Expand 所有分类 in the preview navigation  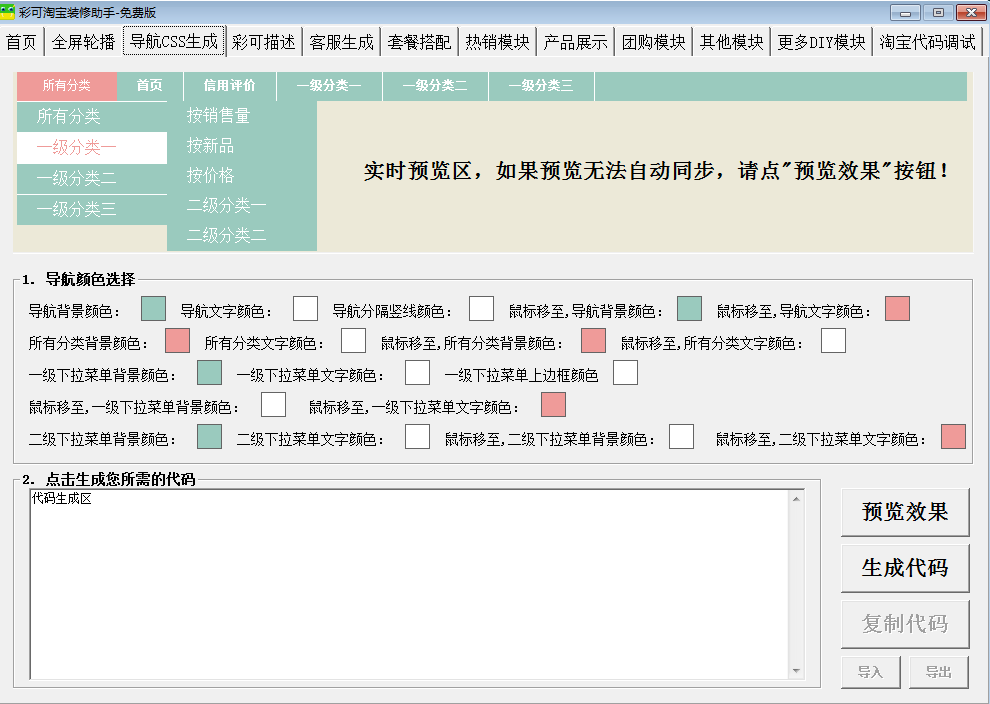(x=67, y=86)
